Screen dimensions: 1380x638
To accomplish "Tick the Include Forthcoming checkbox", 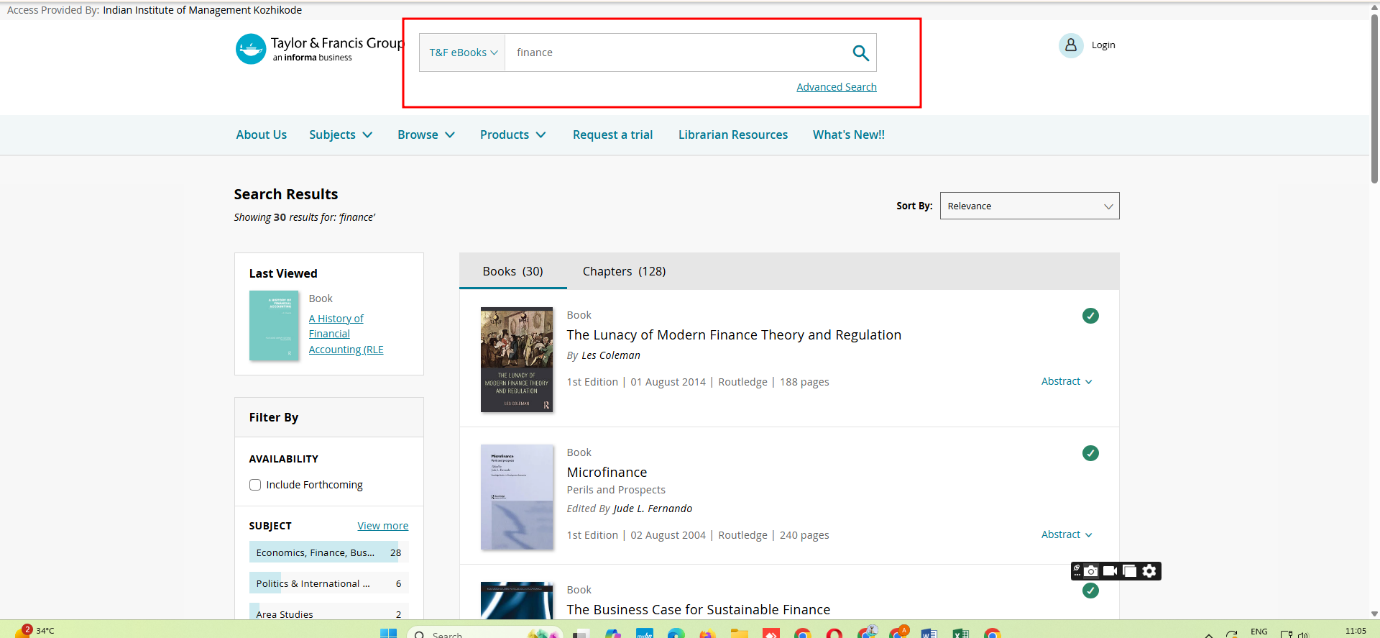I will click(255, 485).
